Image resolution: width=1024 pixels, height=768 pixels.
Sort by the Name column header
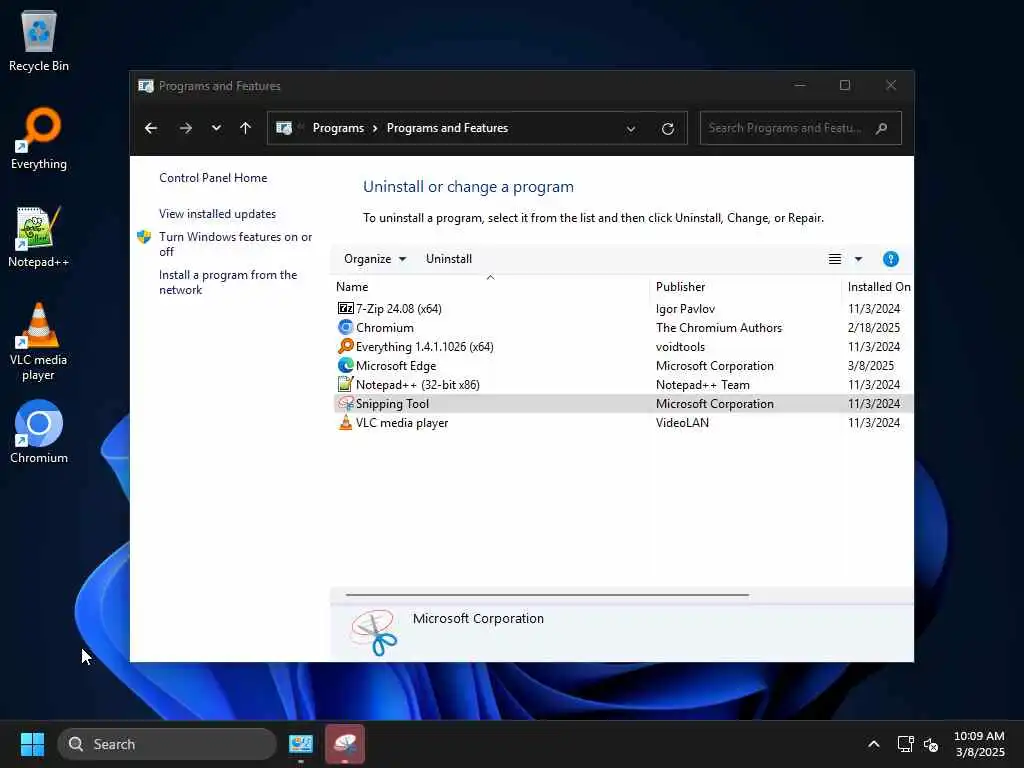[491, 287]
